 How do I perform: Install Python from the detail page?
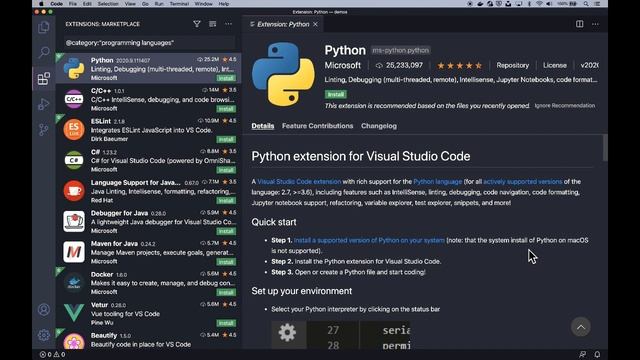pyautogui.click(x=336, y=94)
